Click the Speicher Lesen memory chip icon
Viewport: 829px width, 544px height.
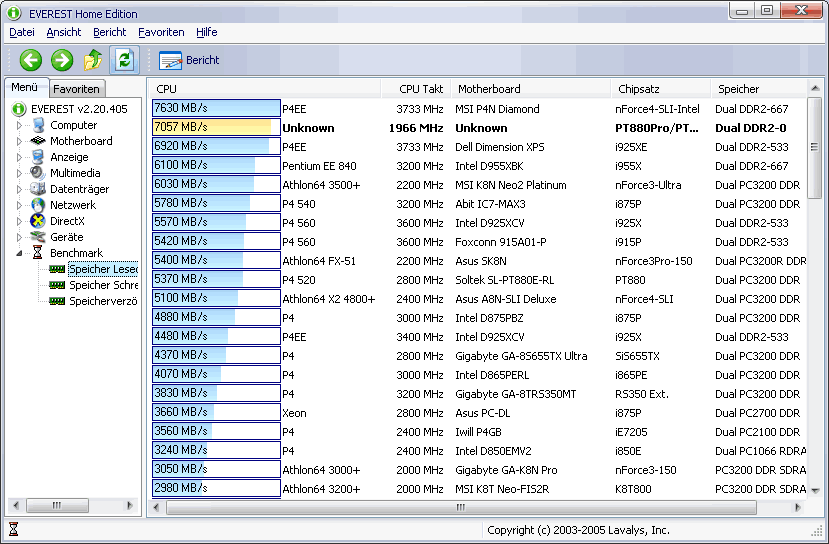tap(57, 269)
